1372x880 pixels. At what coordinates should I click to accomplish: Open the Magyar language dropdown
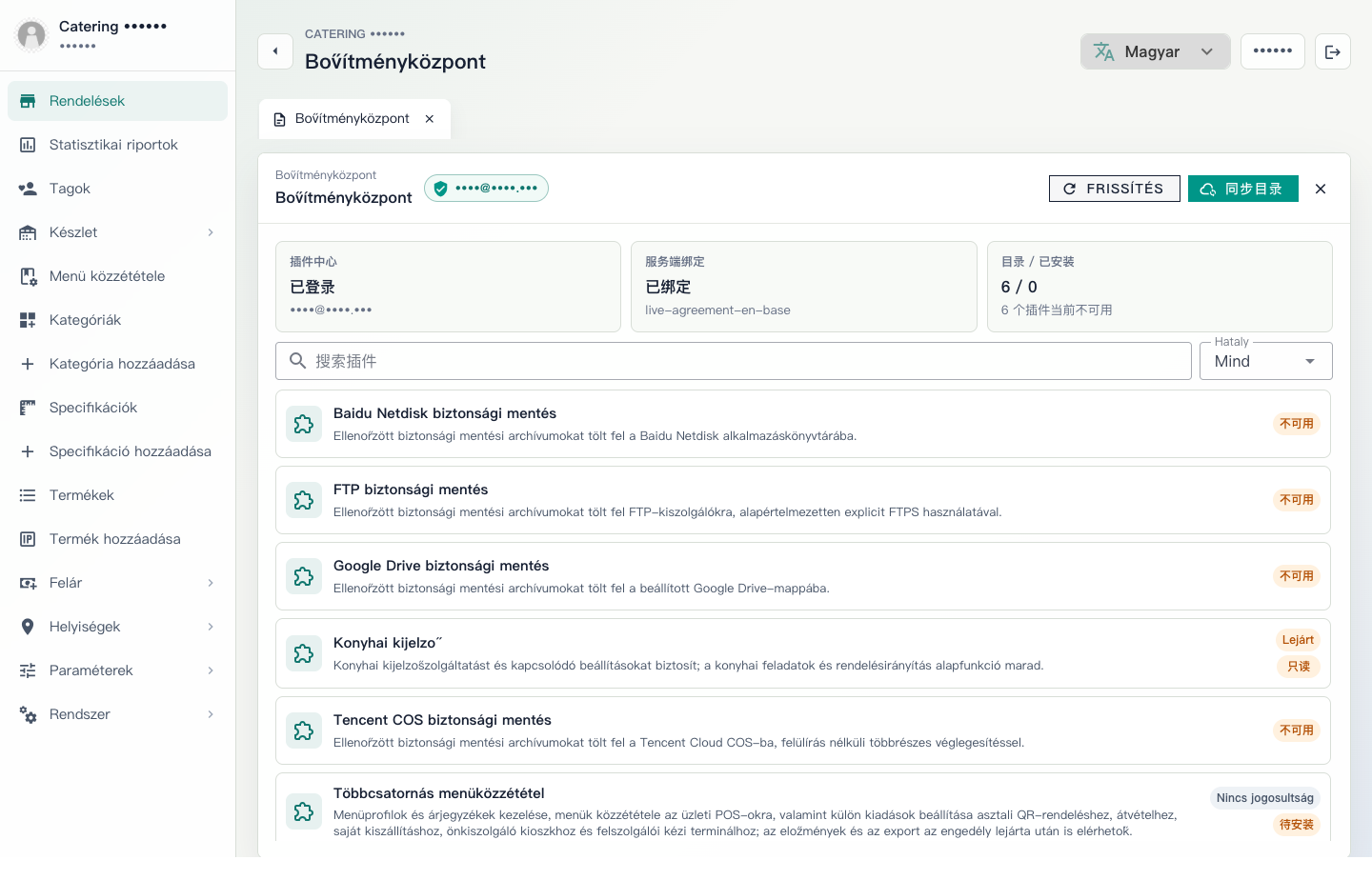point(1155,51)
